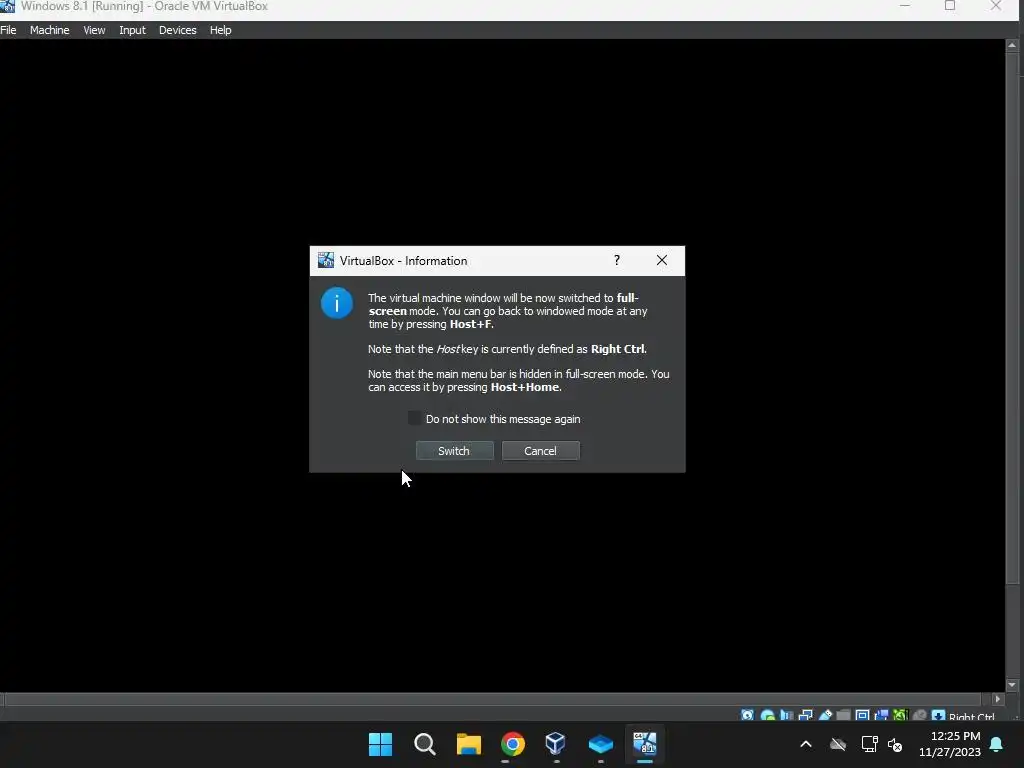1024x768 pixels.
Task: Click the keyboard capture arrow icon
Action: pyautogui.click(x=938, y=715)
